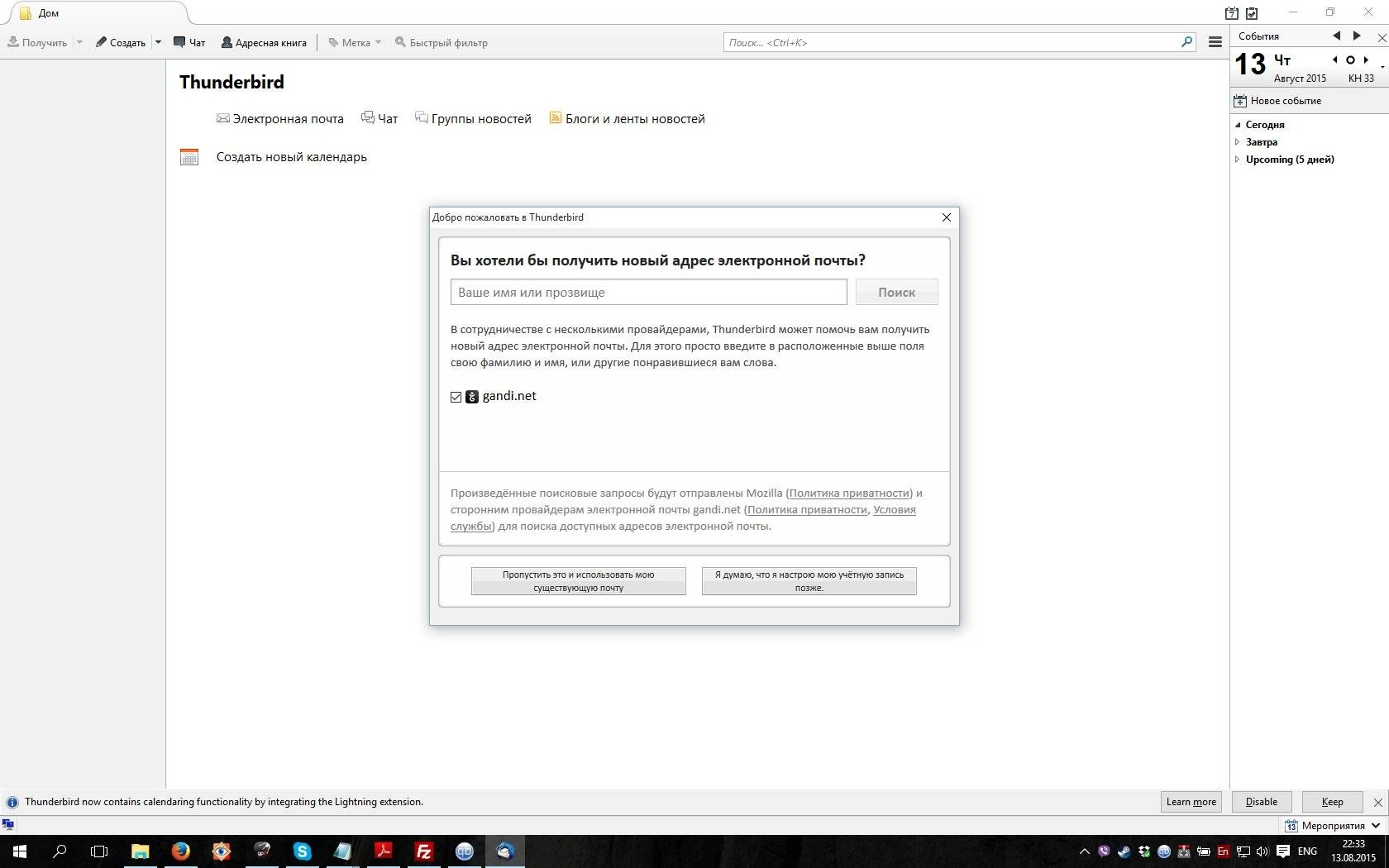Click the mini-month previous arrow
Image resolution: width=1389 pixels, height=868 pixels.
[x=1334, y=60]
